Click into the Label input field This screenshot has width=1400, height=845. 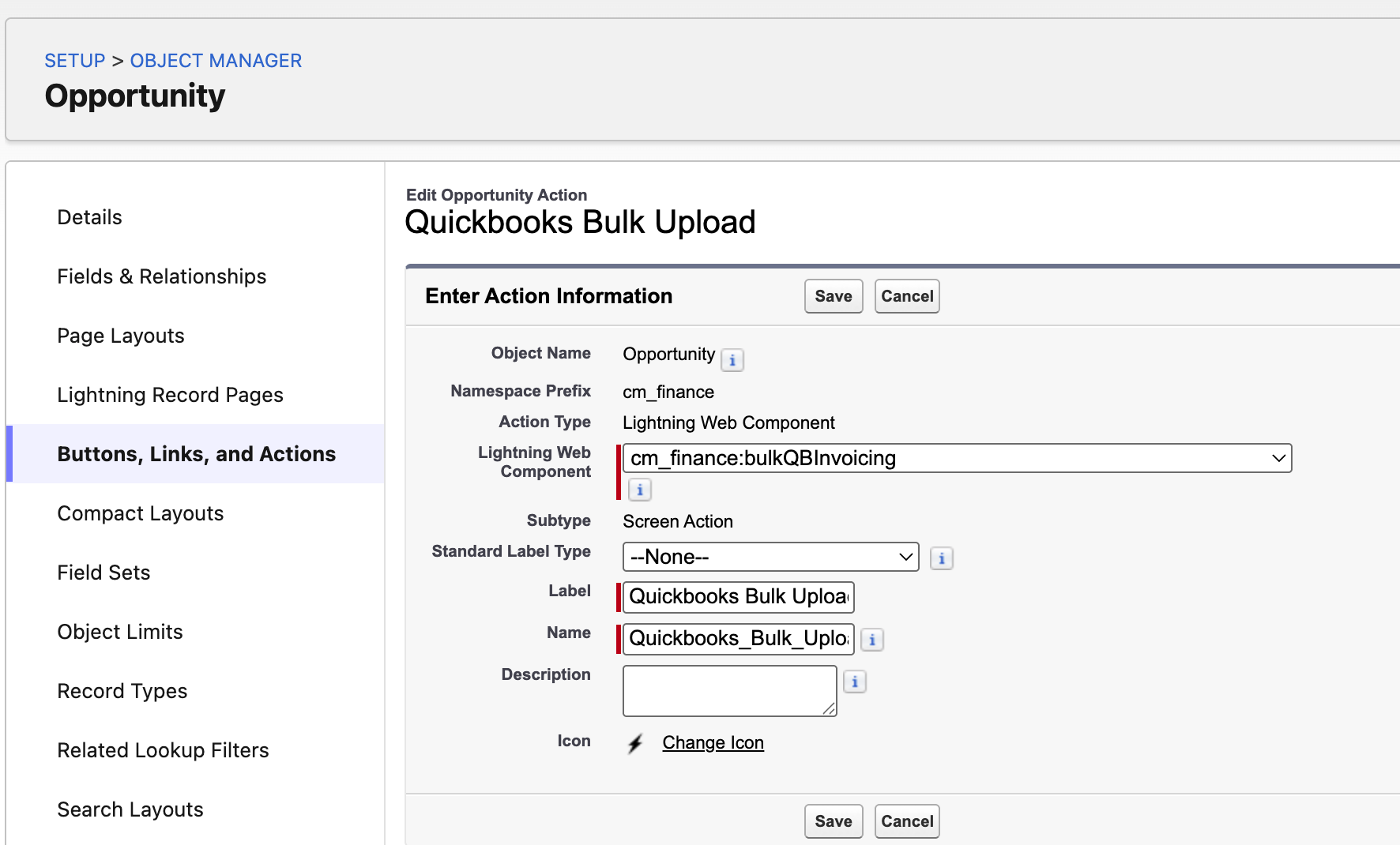click(x=739, y=597)
